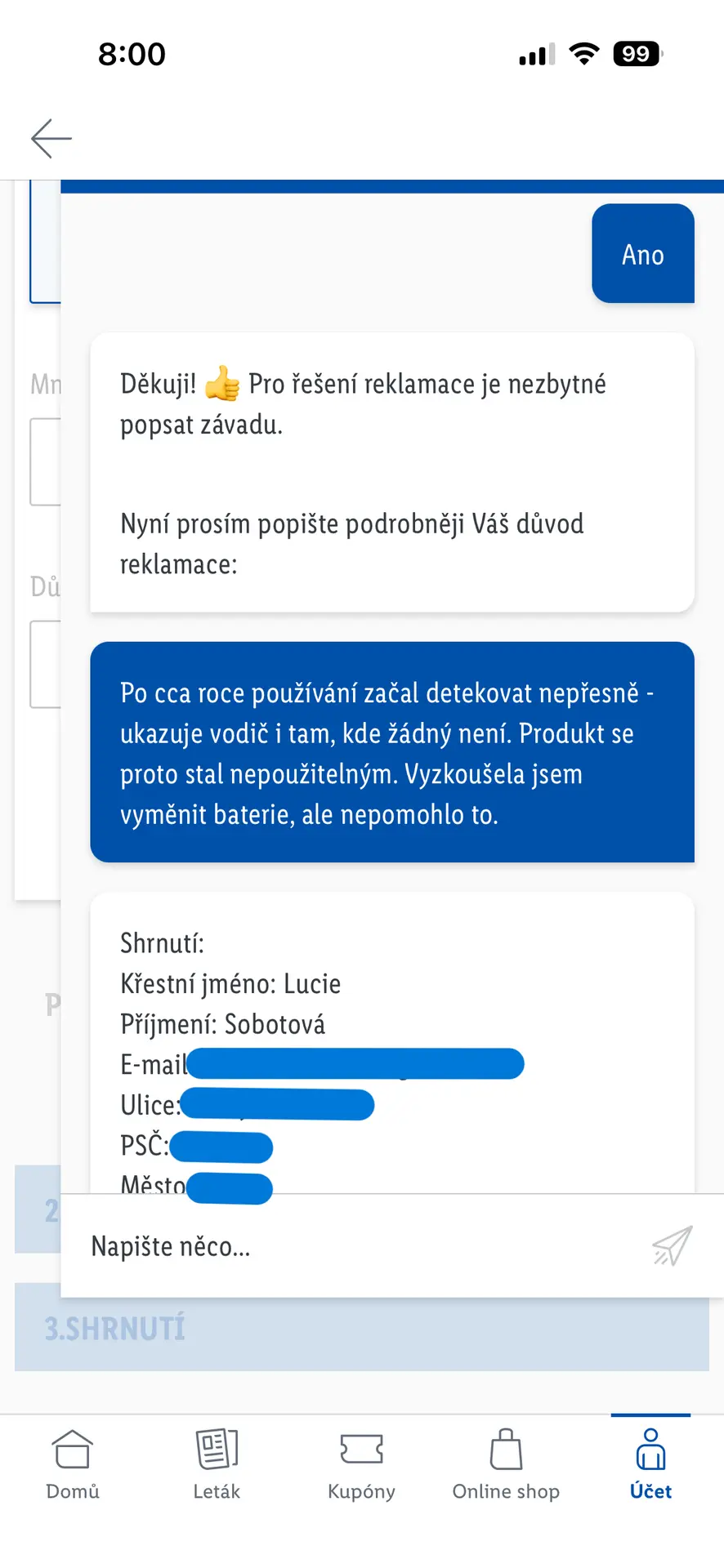Type in the 'Napište něco...' field
This screenshot has width=724, height=1568.
pos(360,1246)
